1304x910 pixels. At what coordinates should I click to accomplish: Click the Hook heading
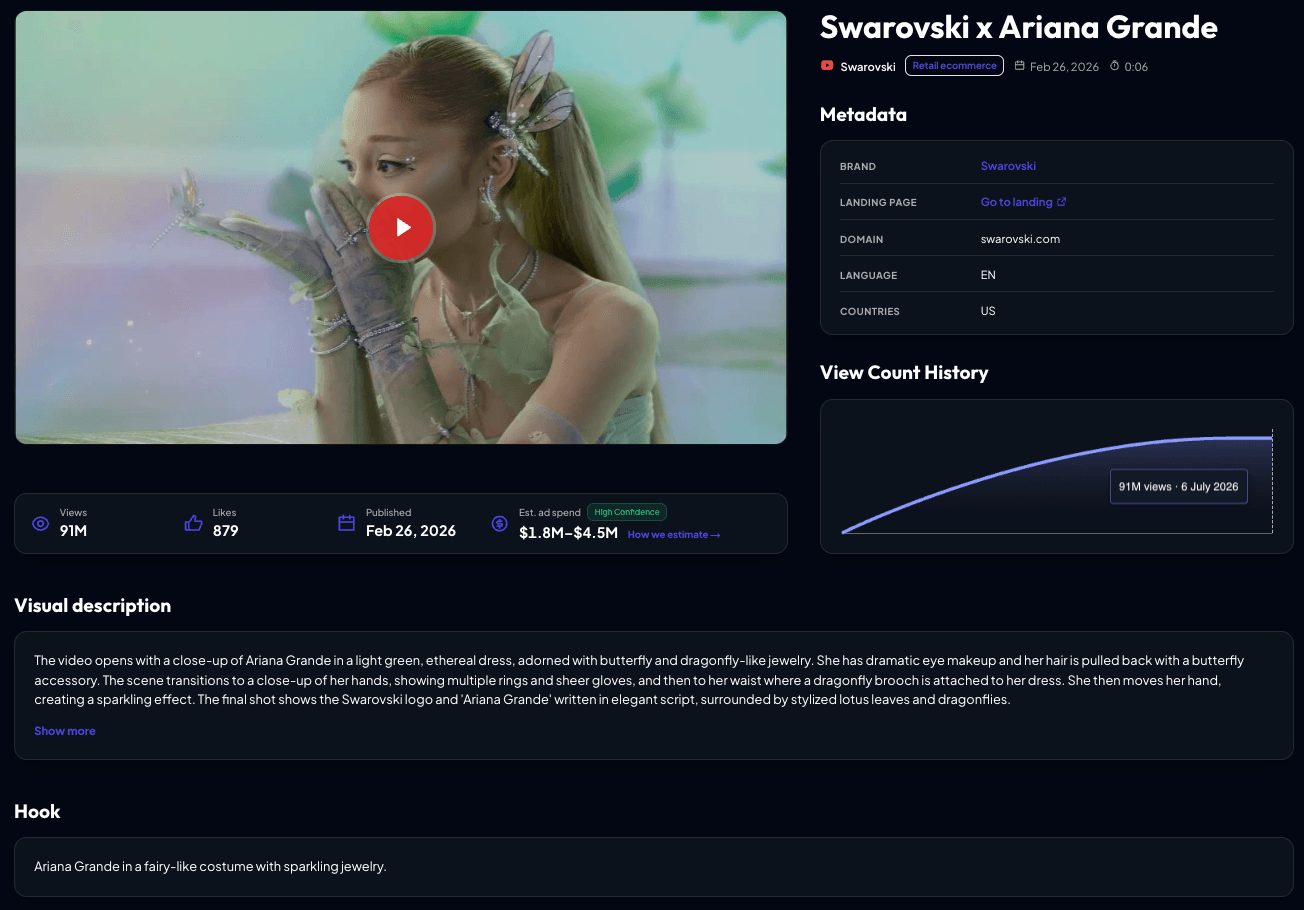[37, 812]
